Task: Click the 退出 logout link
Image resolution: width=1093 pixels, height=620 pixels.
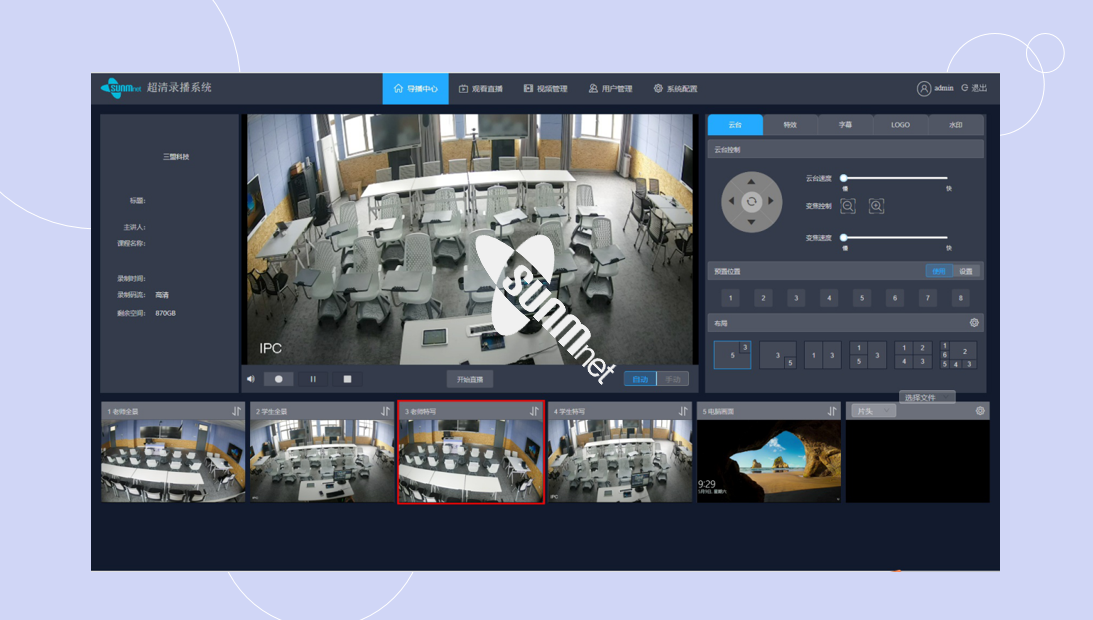Action: click(x=974, y=88)
